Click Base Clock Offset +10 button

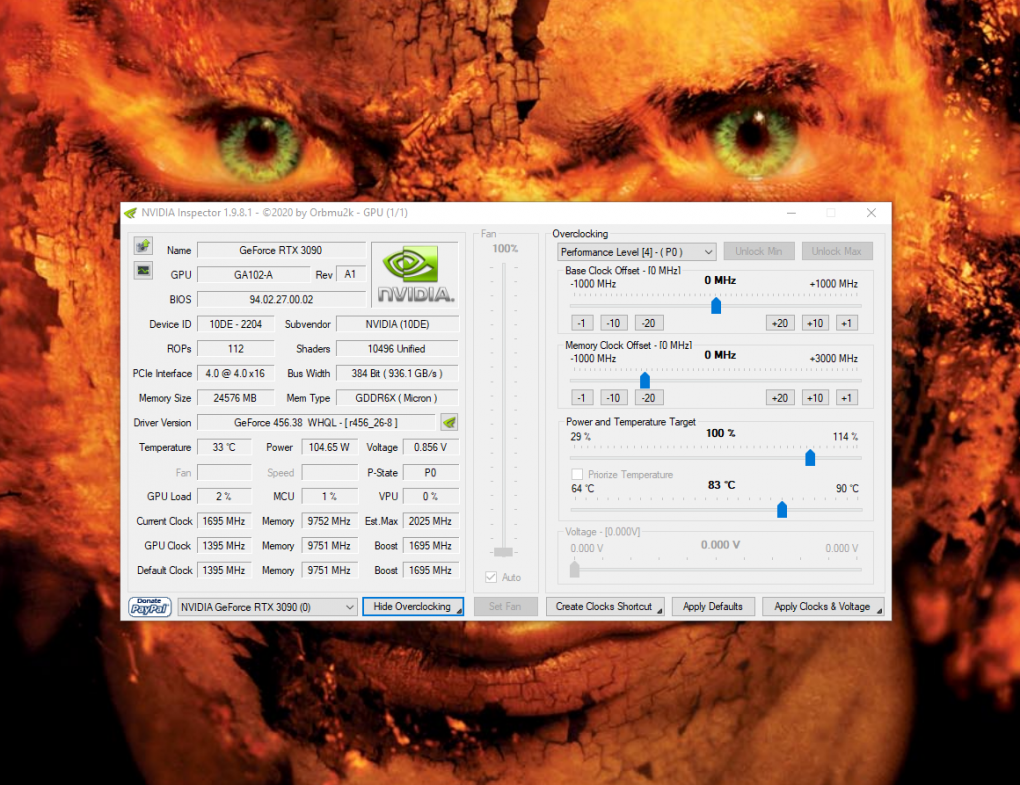point(815,323)
